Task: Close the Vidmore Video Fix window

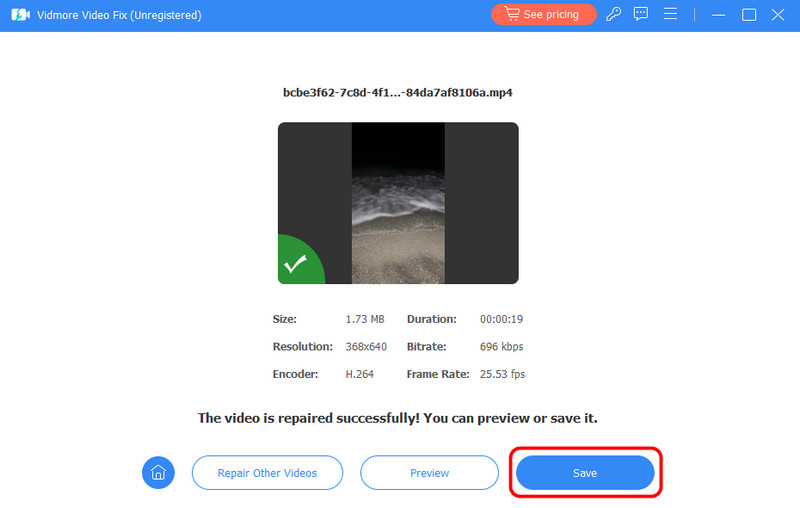Action: click(x=778, y=15)
